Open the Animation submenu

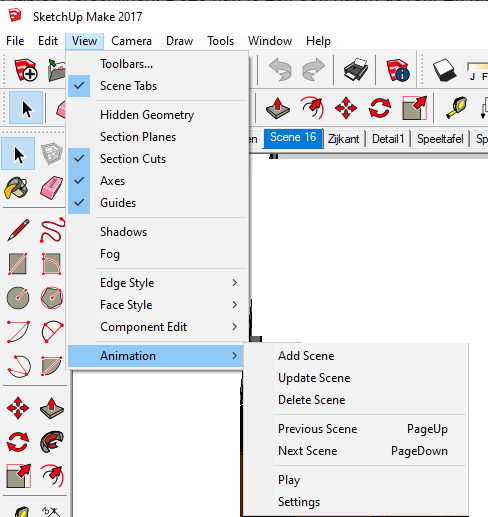pos(156,356)
